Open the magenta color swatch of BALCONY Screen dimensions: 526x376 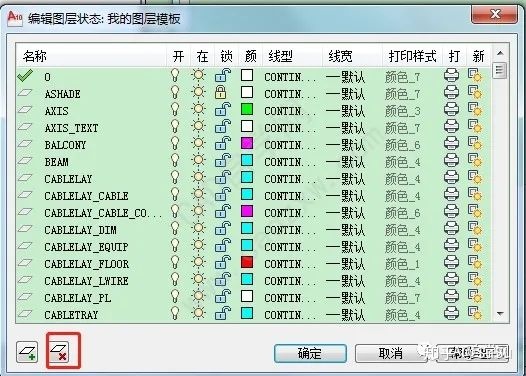click(247, 143)
